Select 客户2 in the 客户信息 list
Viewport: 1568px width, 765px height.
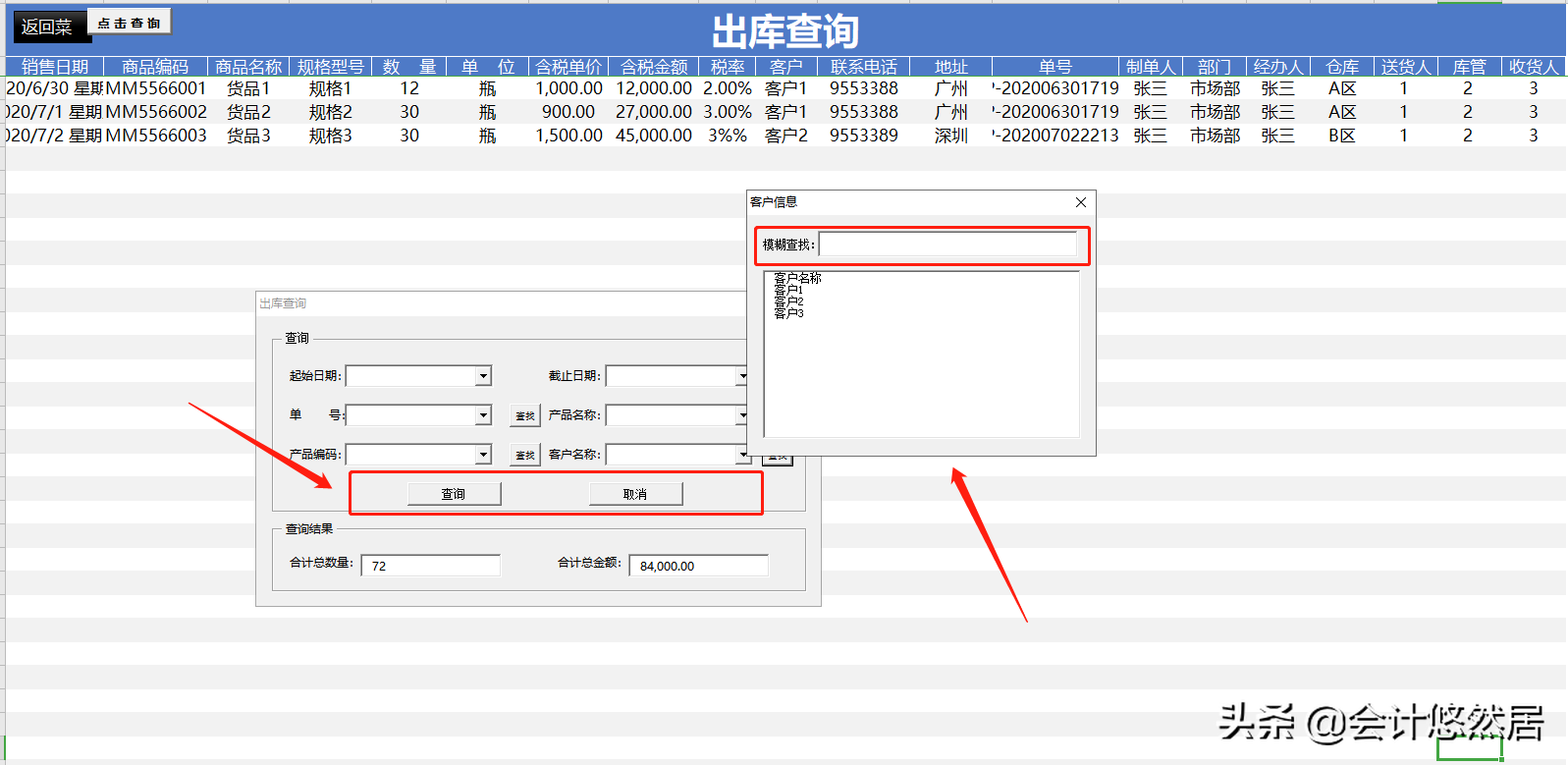coord(788,302)
